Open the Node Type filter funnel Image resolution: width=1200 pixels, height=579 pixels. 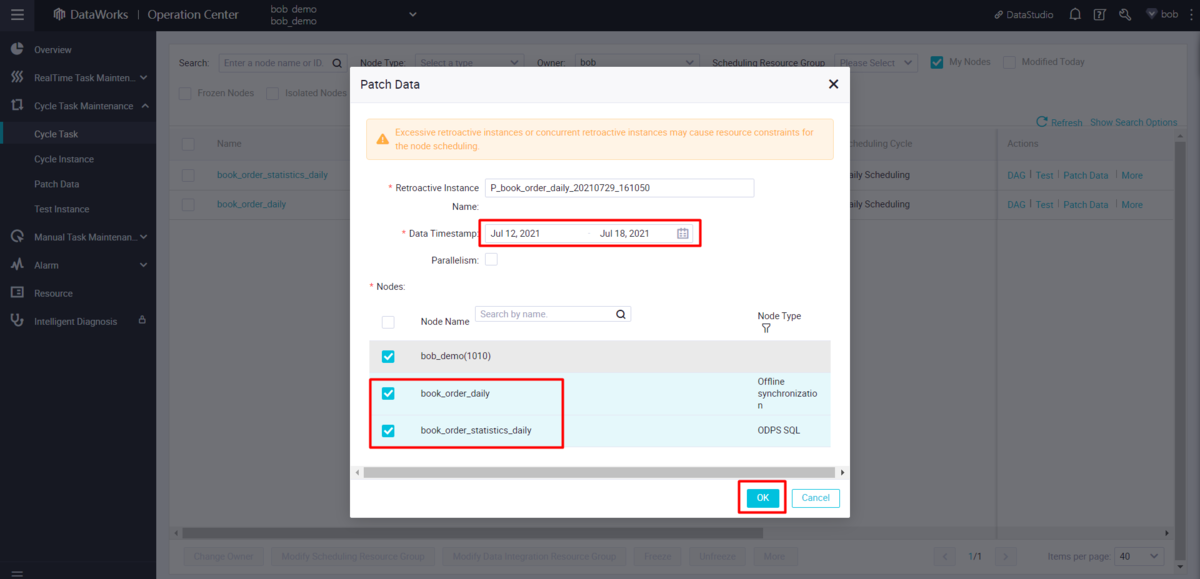tap(766, 328)
